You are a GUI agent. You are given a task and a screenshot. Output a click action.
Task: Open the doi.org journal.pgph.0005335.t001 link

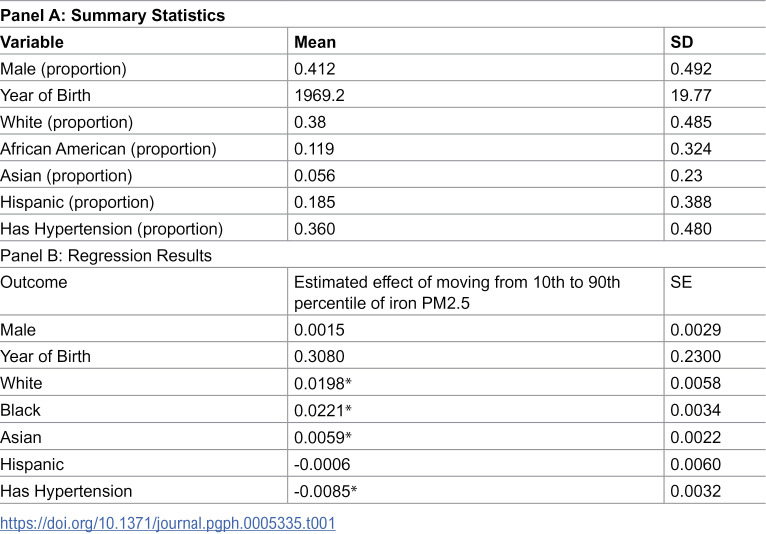pos(168,523)
